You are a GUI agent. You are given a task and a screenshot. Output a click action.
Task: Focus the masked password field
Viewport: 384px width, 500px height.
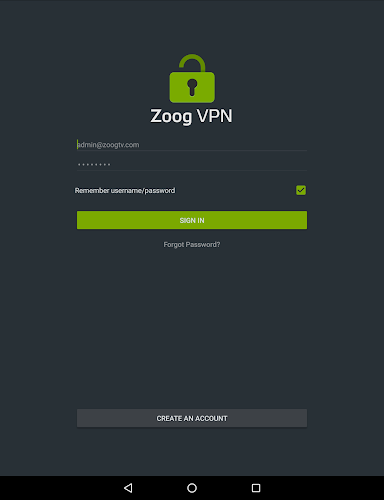pyautogui.click(x=192, y=164)
